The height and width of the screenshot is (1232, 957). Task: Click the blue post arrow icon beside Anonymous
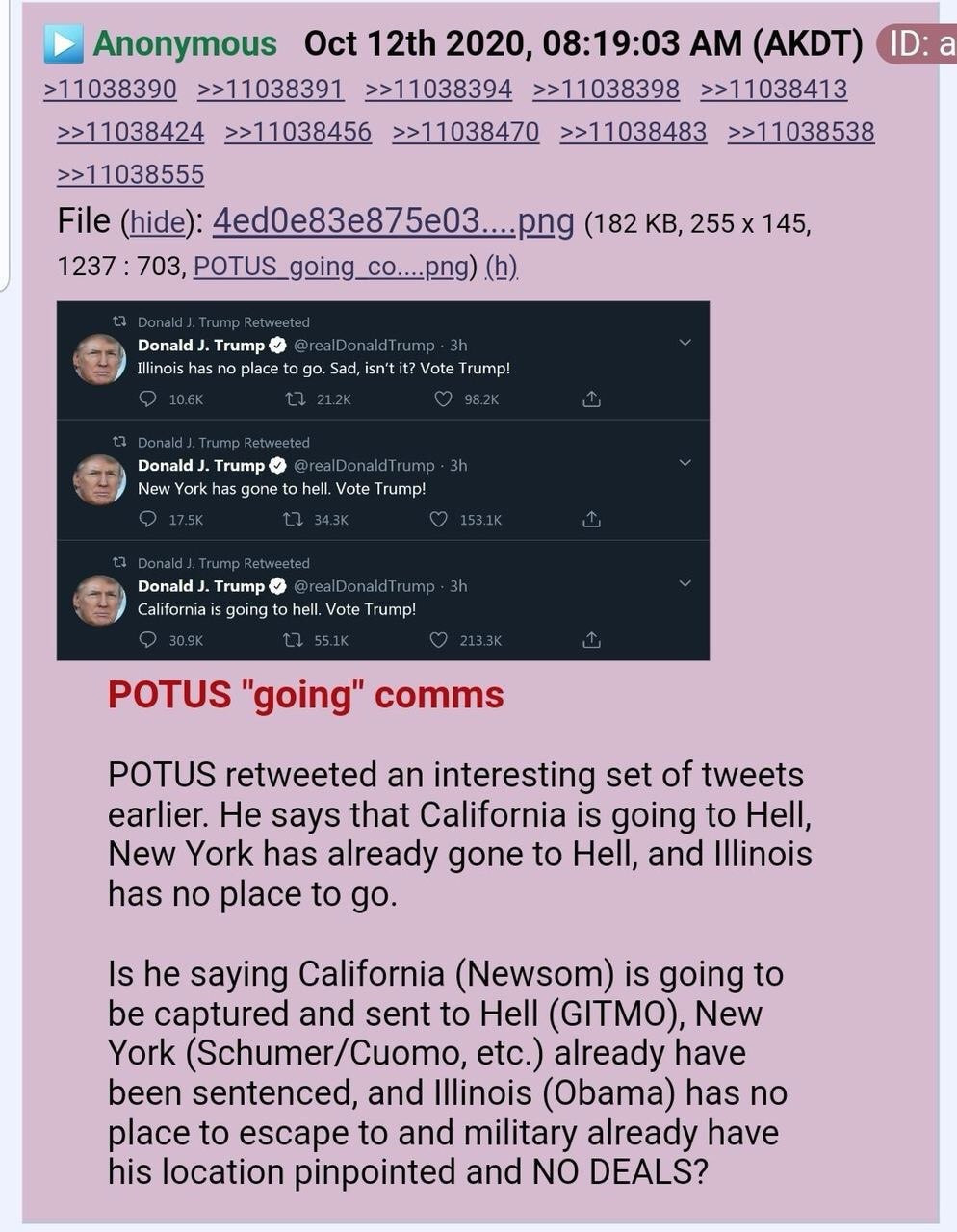pos(64,43)
